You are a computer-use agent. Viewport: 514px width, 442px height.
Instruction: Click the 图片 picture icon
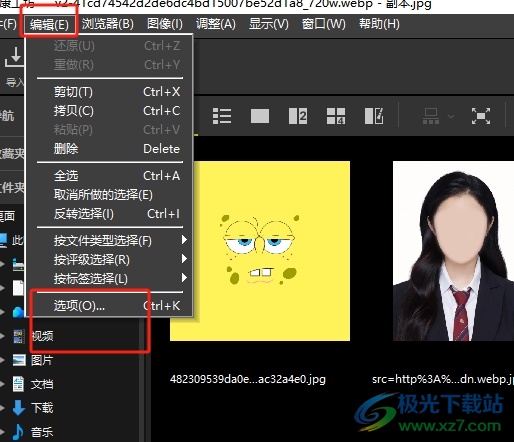pos(19,360)
